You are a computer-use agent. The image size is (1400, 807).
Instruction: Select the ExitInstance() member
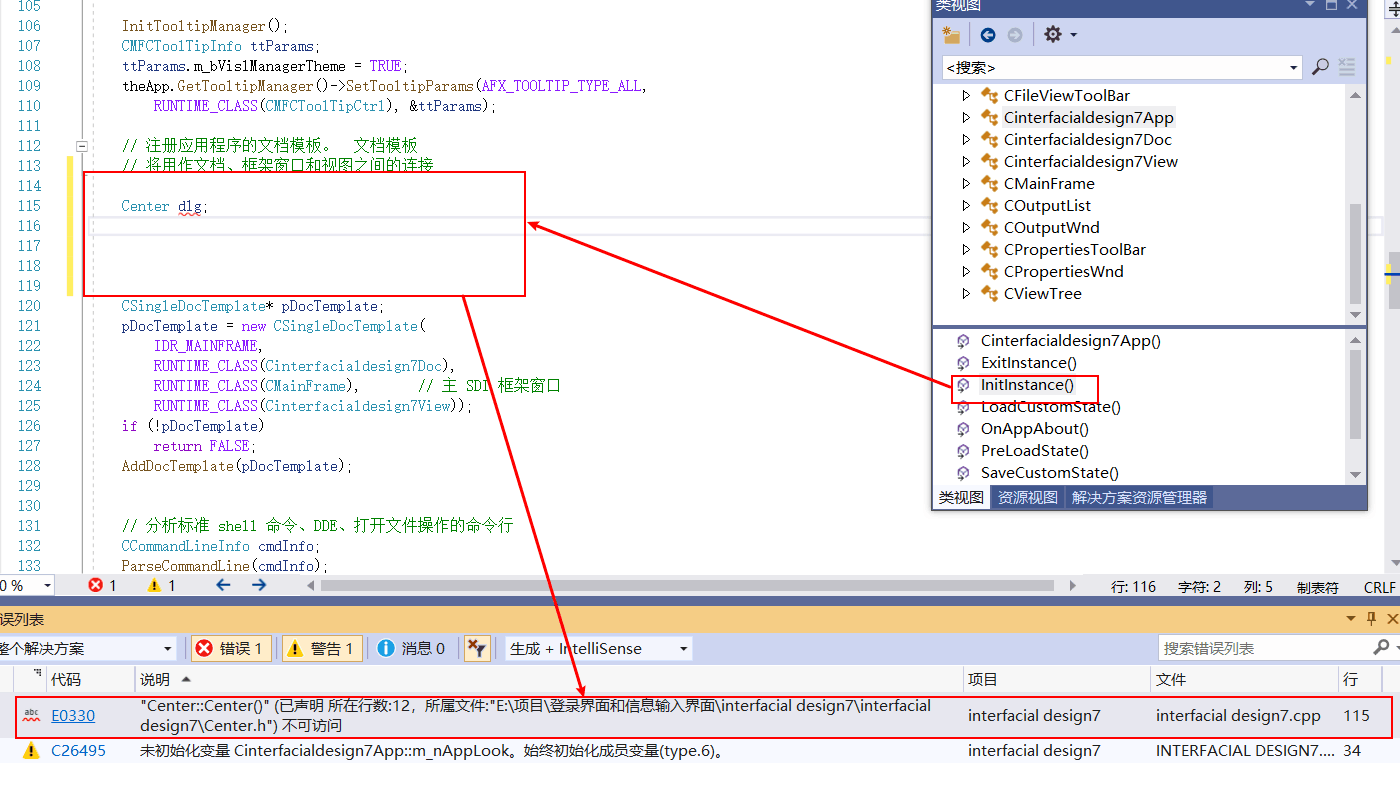1029,363
